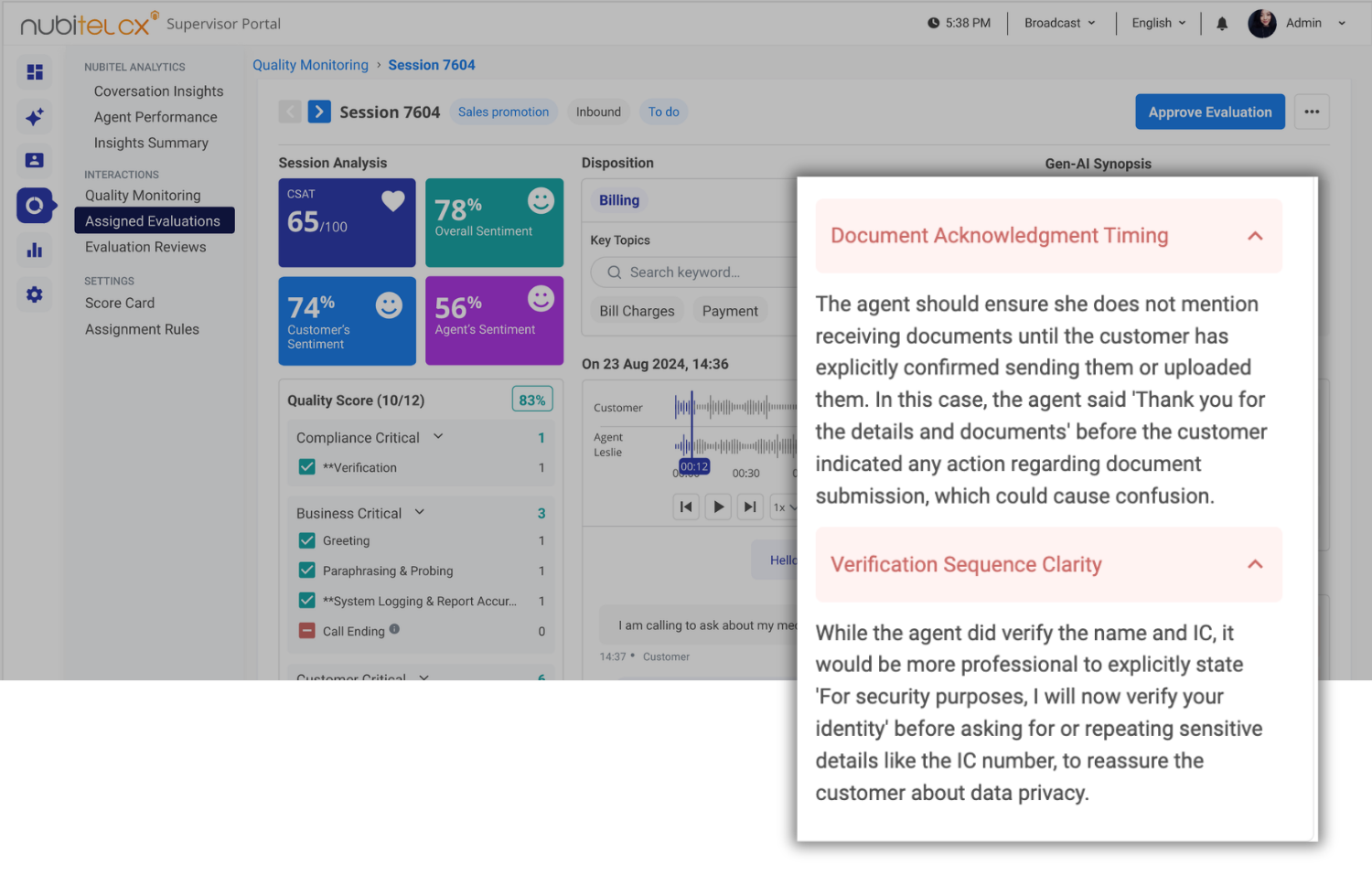Click the bar chart reports sidebar icon

pos(35,250)
